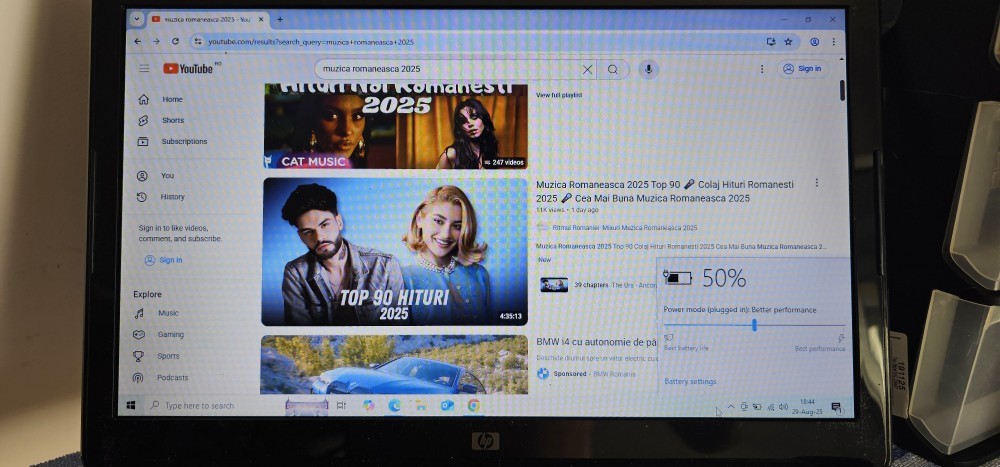Open the Top 90 Hituri 2025 thumbnail

[394, 252]
